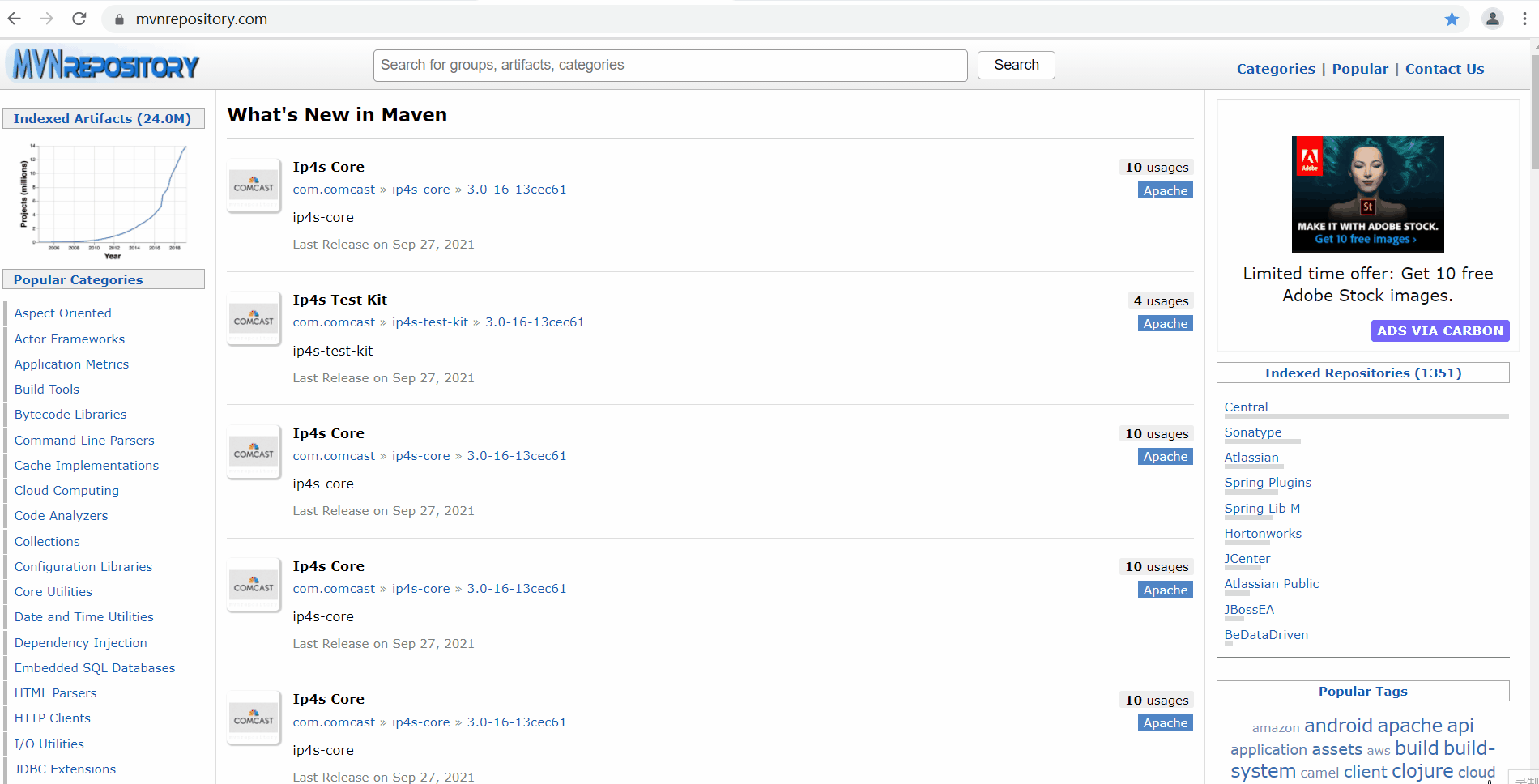Image resolution: width=1539 pixels, height=784 pixels.
Task: Click the browser forward arrow
Action: click(47, 19)
